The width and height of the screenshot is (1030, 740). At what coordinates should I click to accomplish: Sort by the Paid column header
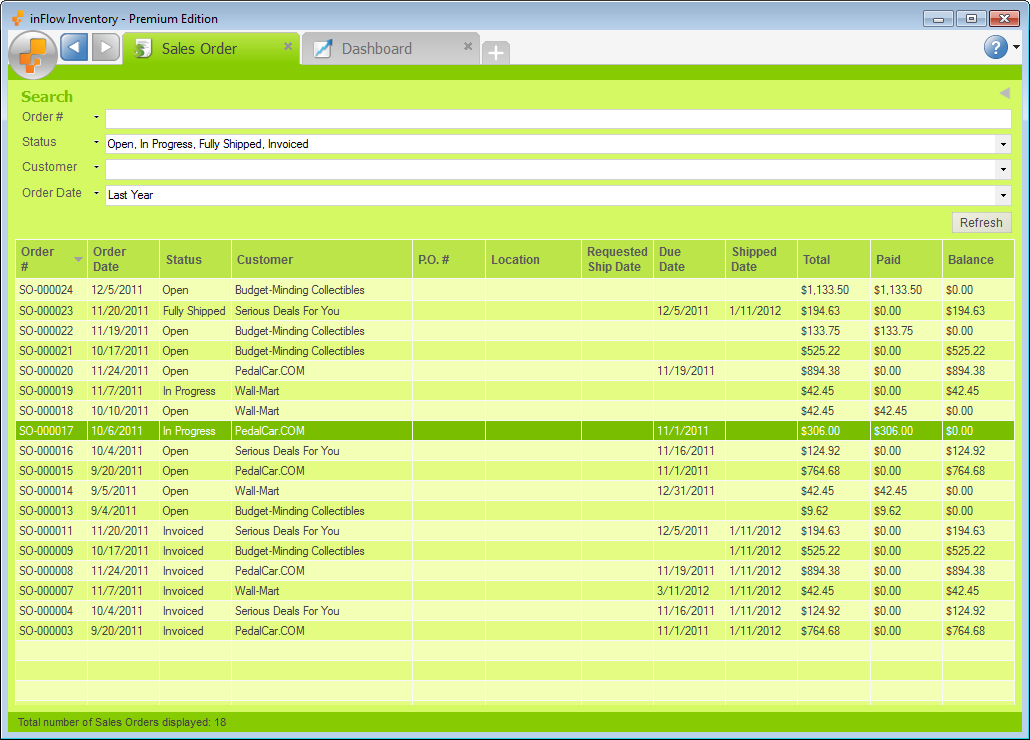pyautogui.click(x=907, y=259)
